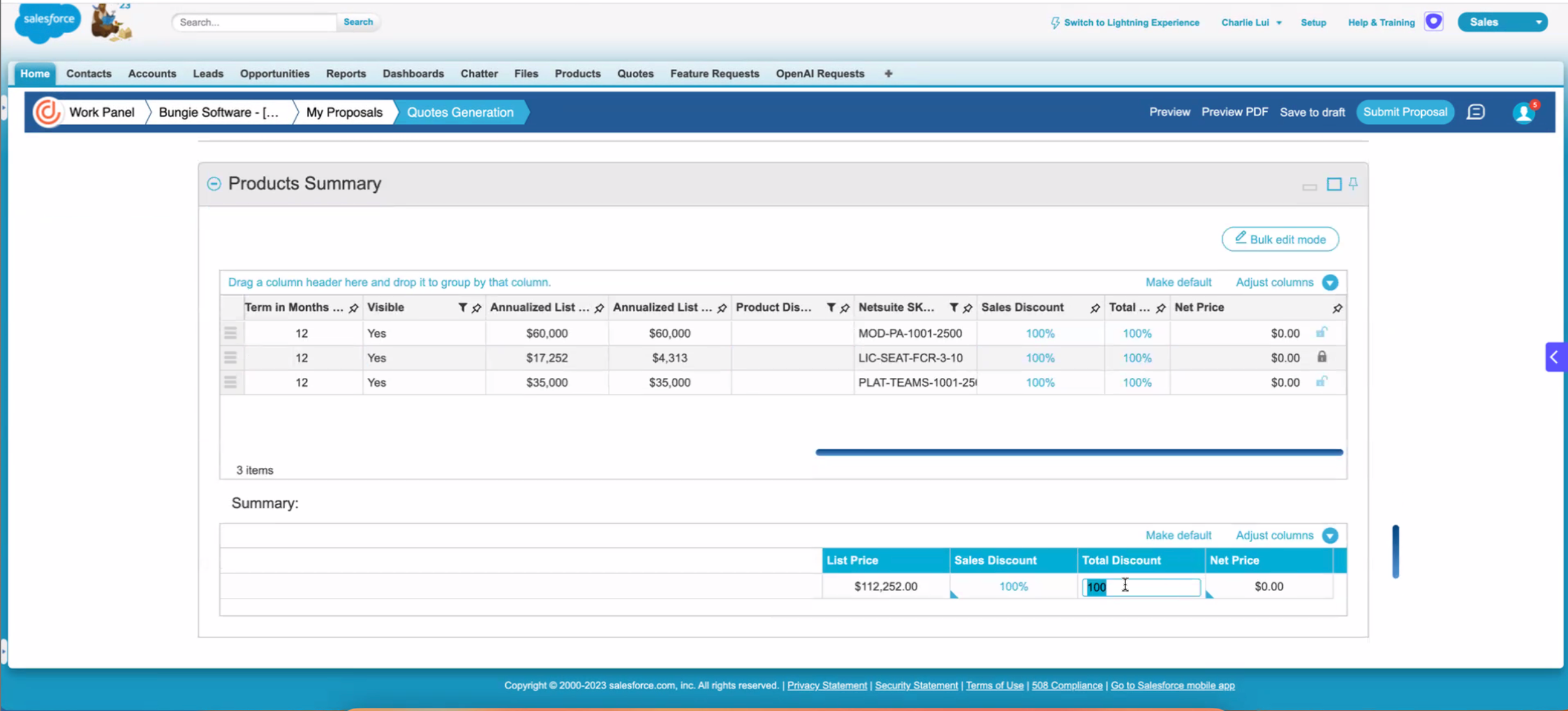Click filter icon on Visible column

[462, 308]
